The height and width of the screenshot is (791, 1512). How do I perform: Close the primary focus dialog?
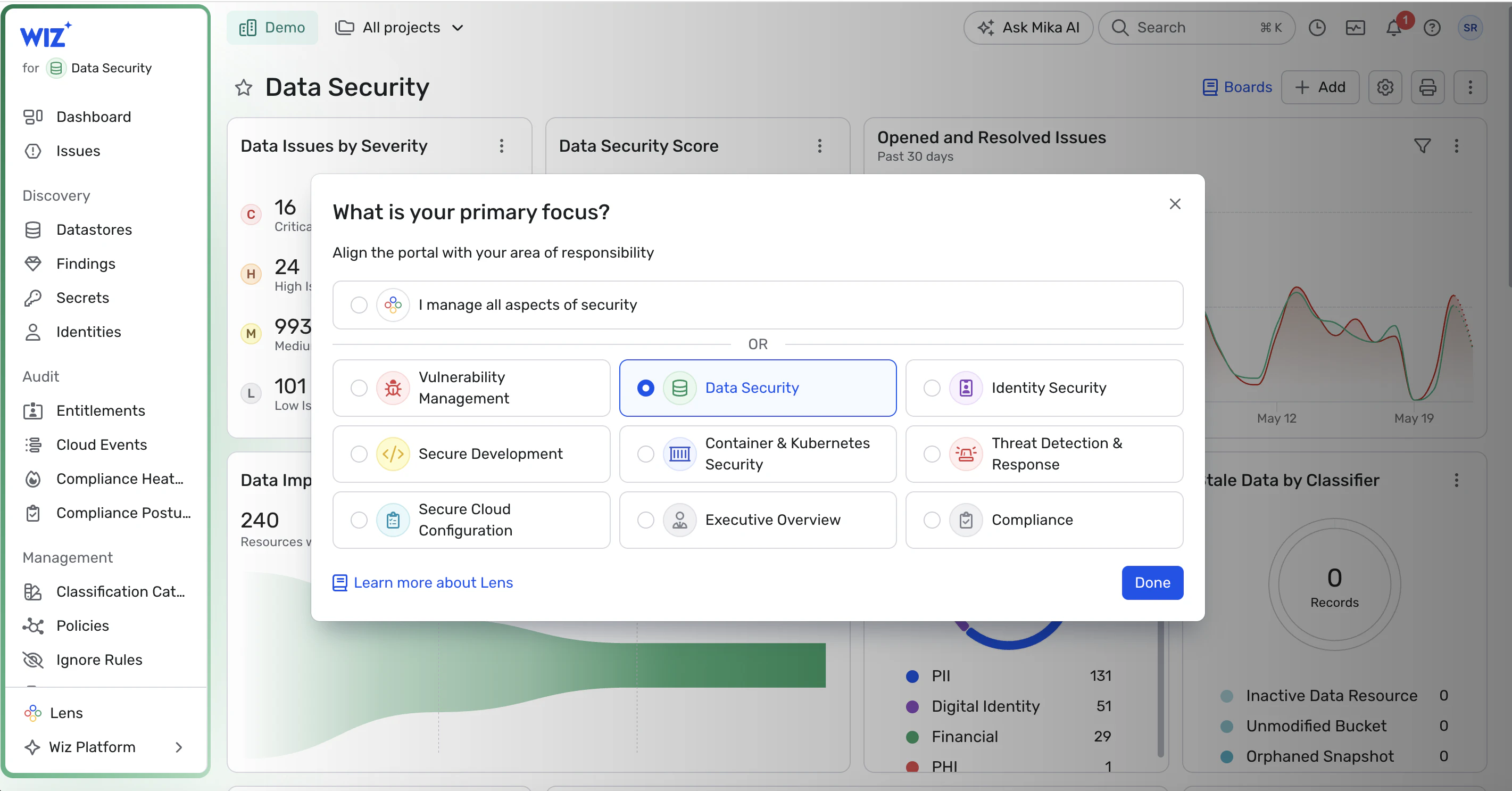coord(1175,204)
